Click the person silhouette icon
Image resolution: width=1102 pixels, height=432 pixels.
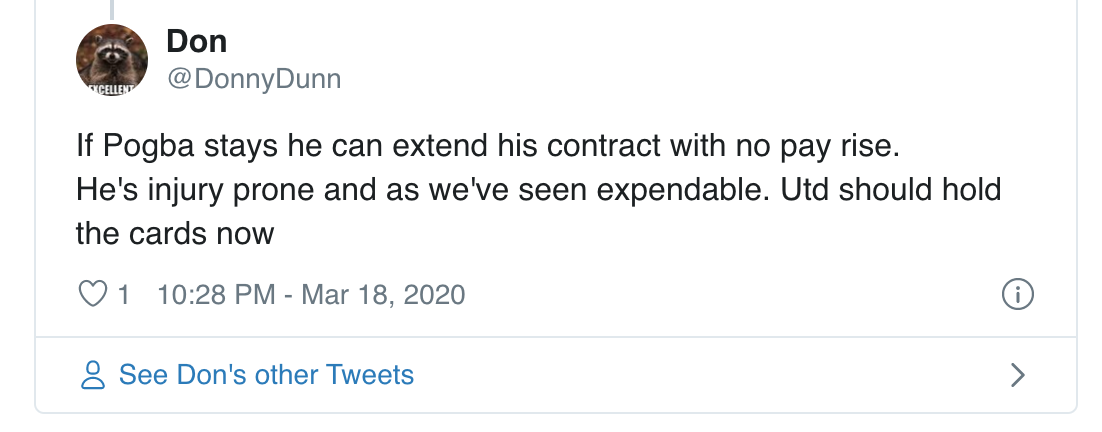(92, 375)
